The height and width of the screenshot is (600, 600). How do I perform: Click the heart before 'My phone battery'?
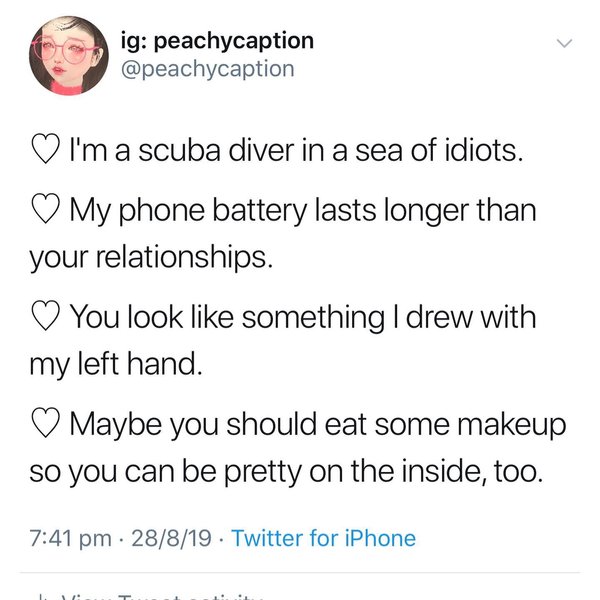pyautogui.click(x=44, y=213)
